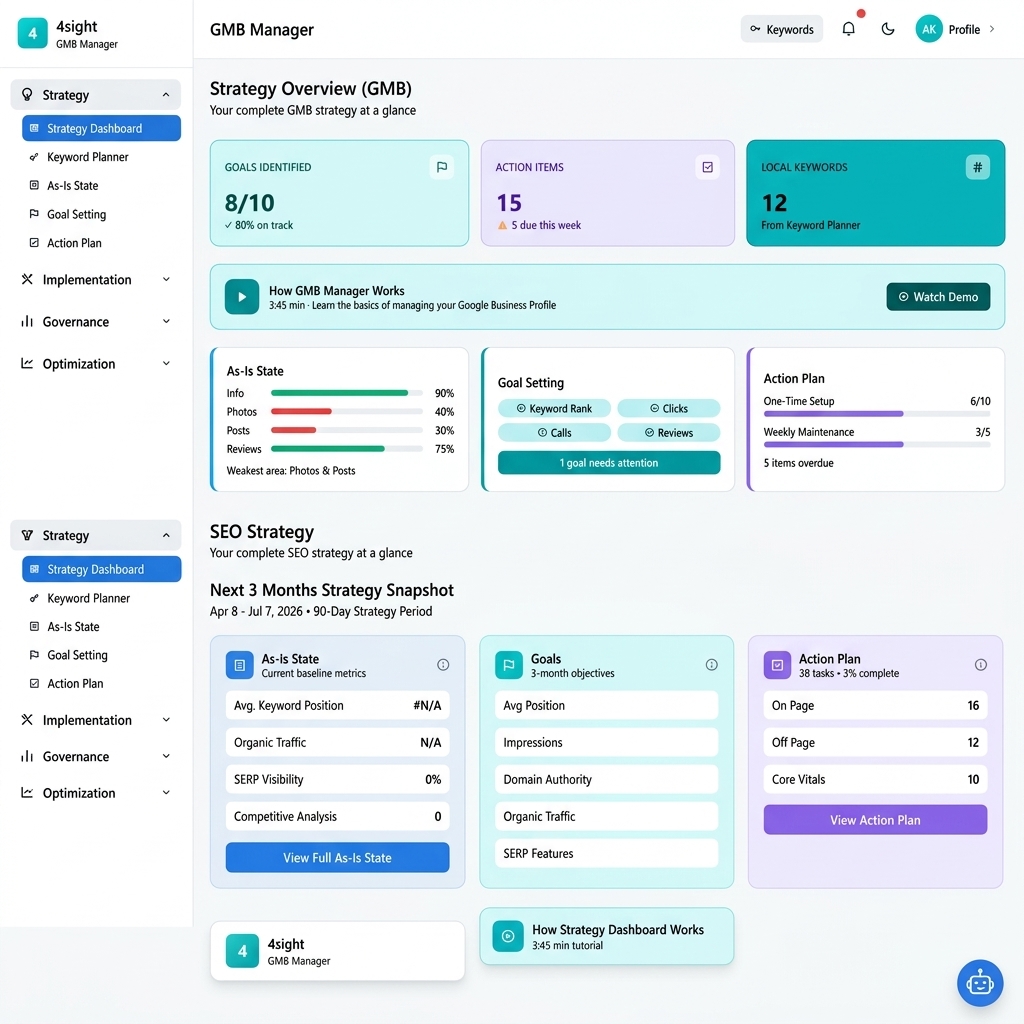Click the SERP Visibility 0% row
Screen dimensions: 1024x1024
(337, 779)
